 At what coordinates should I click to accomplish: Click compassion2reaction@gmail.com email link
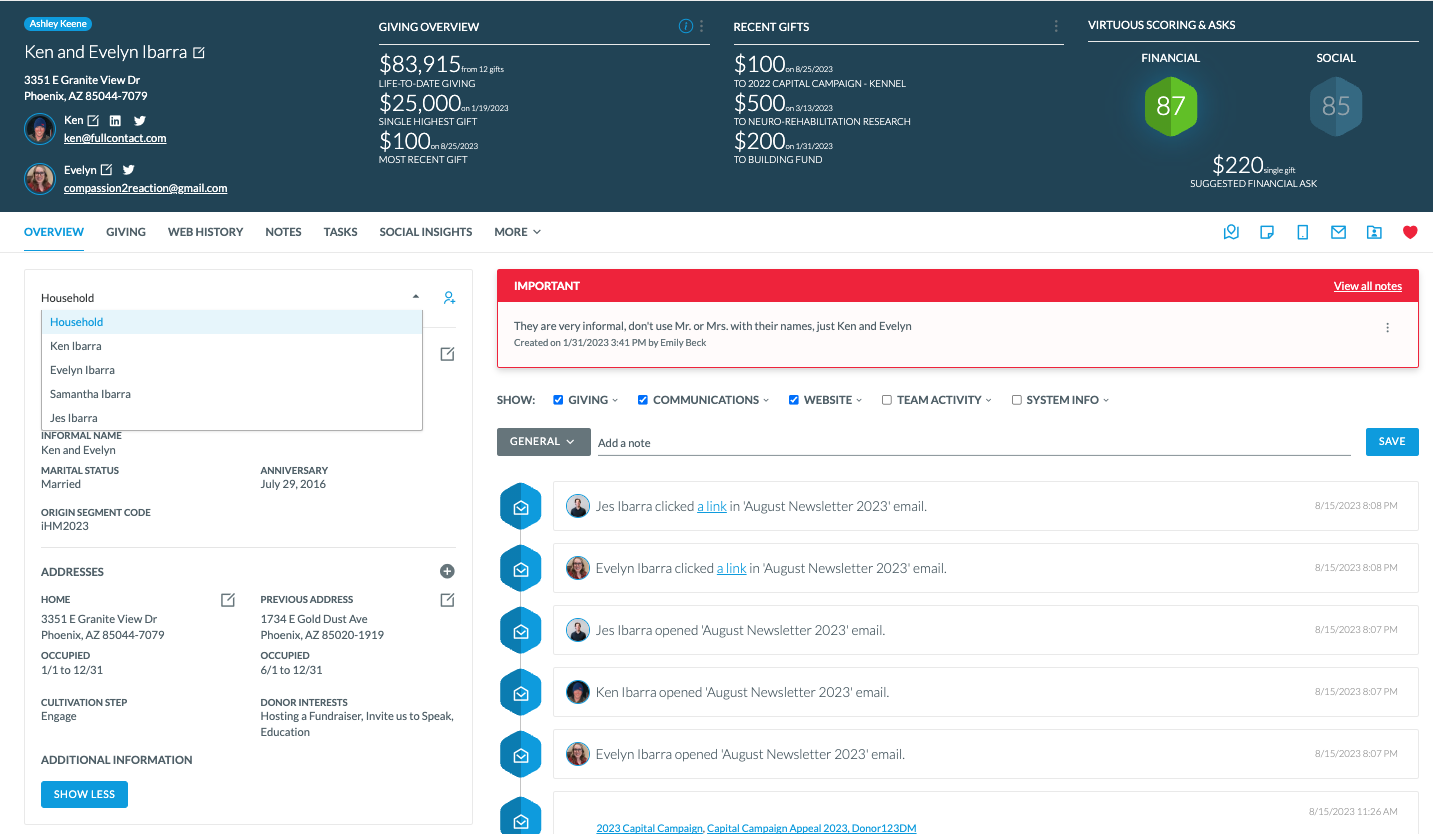click(145, 188)
